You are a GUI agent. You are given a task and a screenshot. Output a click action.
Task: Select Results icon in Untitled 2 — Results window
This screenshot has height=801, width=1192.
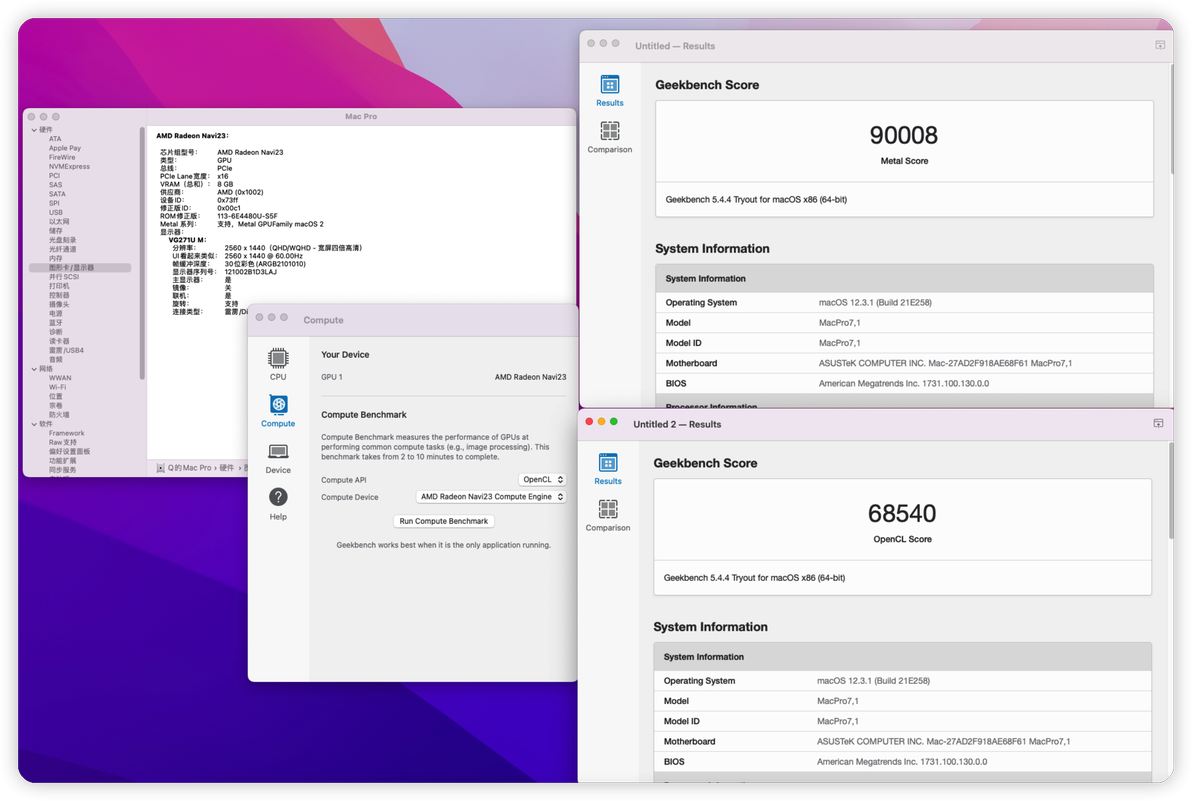(608, 469)
